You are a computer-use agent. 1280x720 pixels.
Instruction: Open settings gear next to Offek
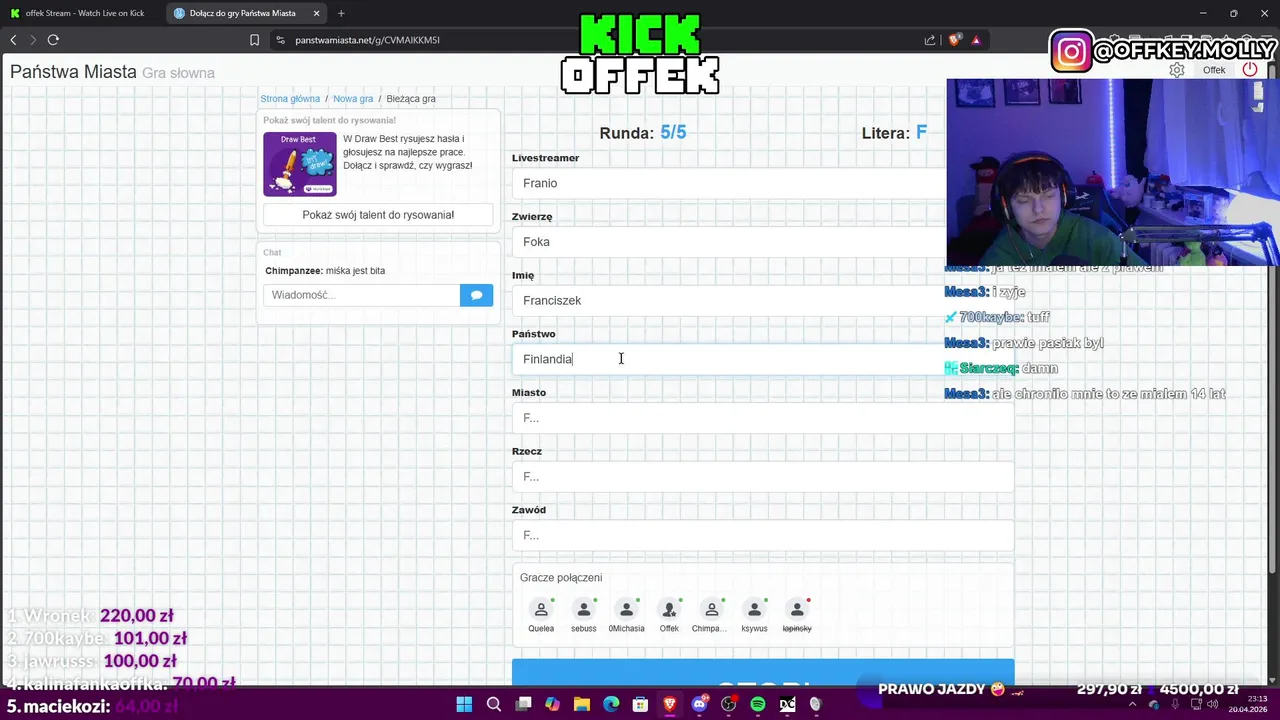(1177, 70)
